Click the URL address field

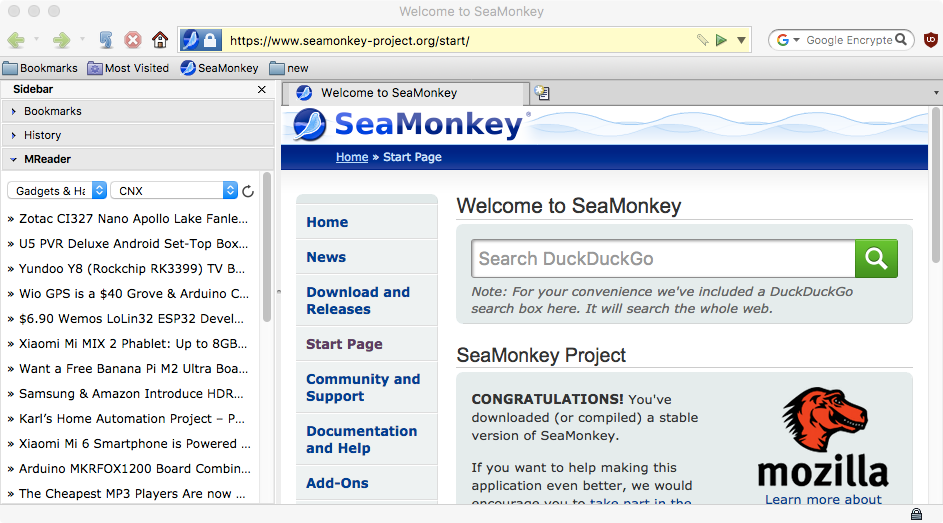point(458,40)
